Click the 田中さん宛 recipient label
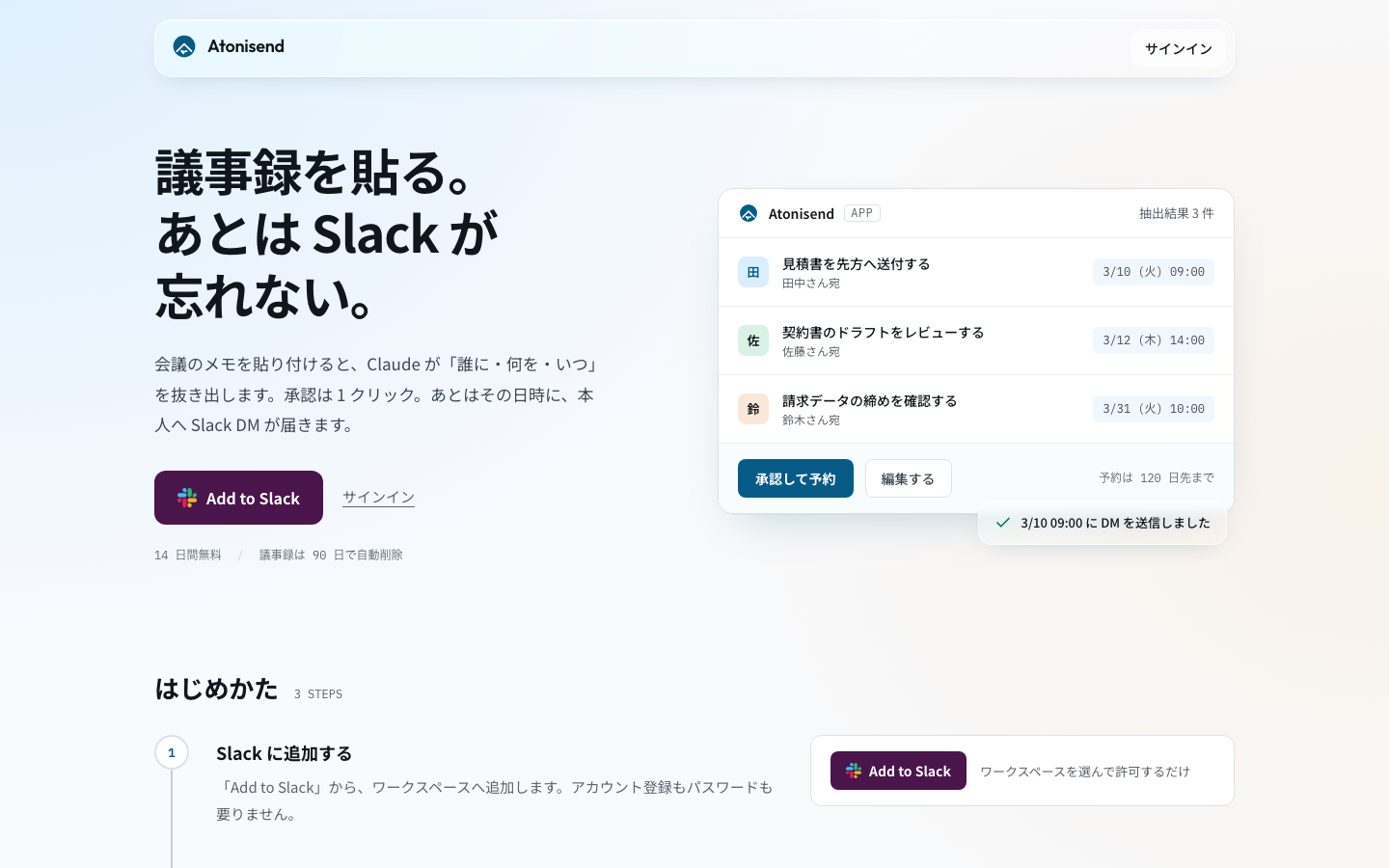This screenshot has height=868, width=1389. point(811,284)
